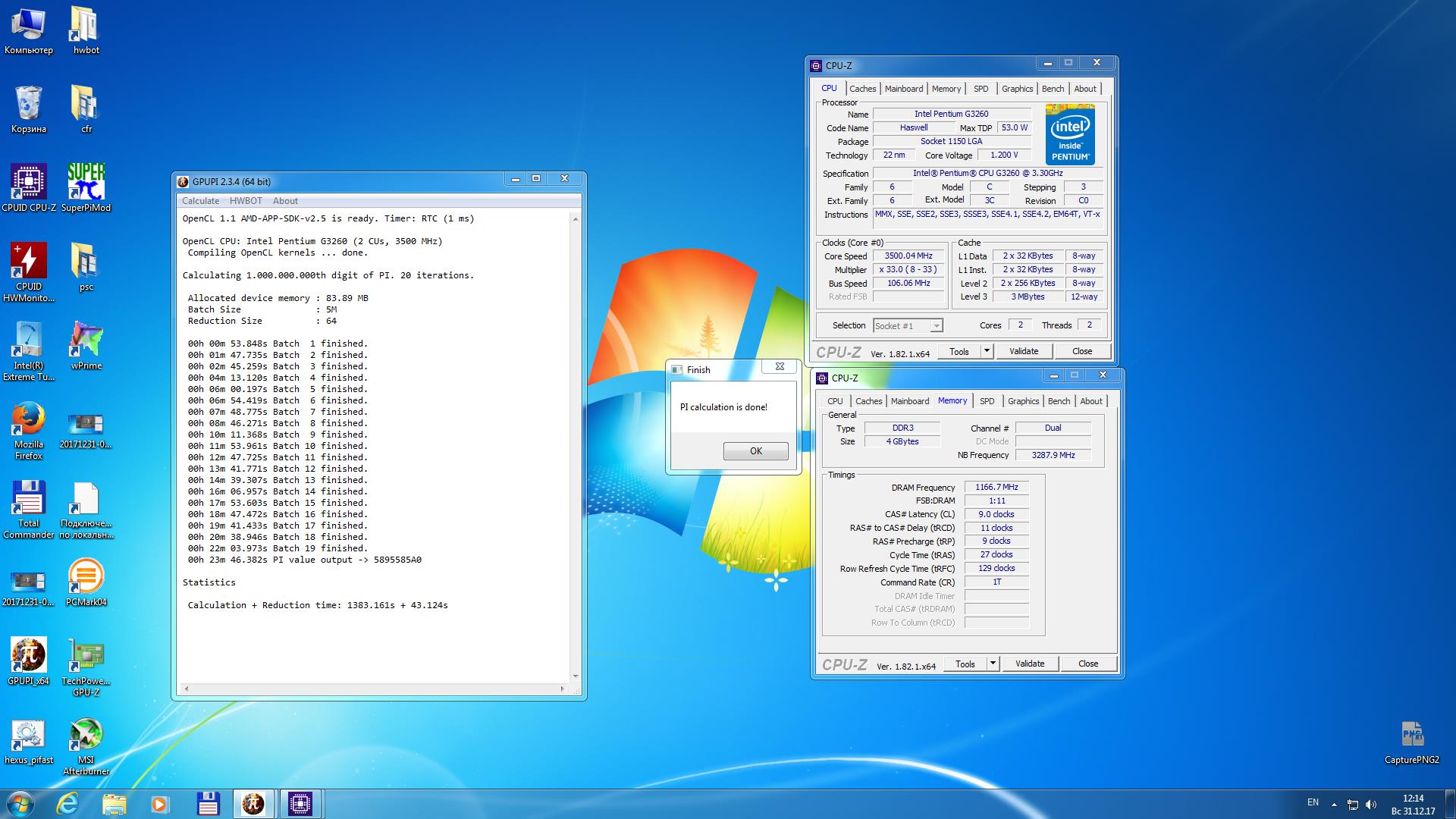Launch Intel Extreme Tuning desktop shortcut
The image size is (1456, 819).
coord(29,351)
